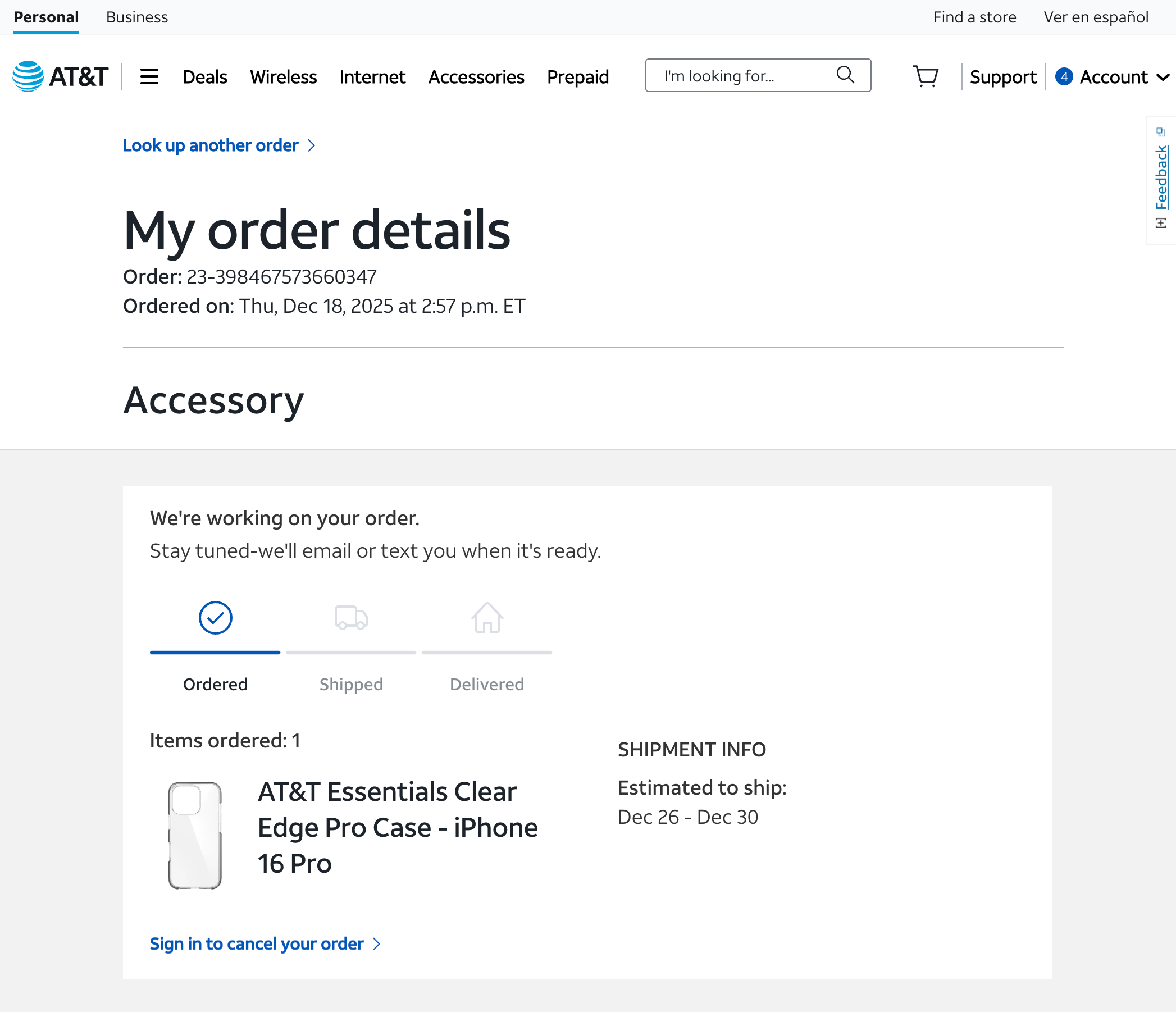Click chevron beside Look up another order
This screenshot has height=1012, width=1176.
click(x=311, y=146)
